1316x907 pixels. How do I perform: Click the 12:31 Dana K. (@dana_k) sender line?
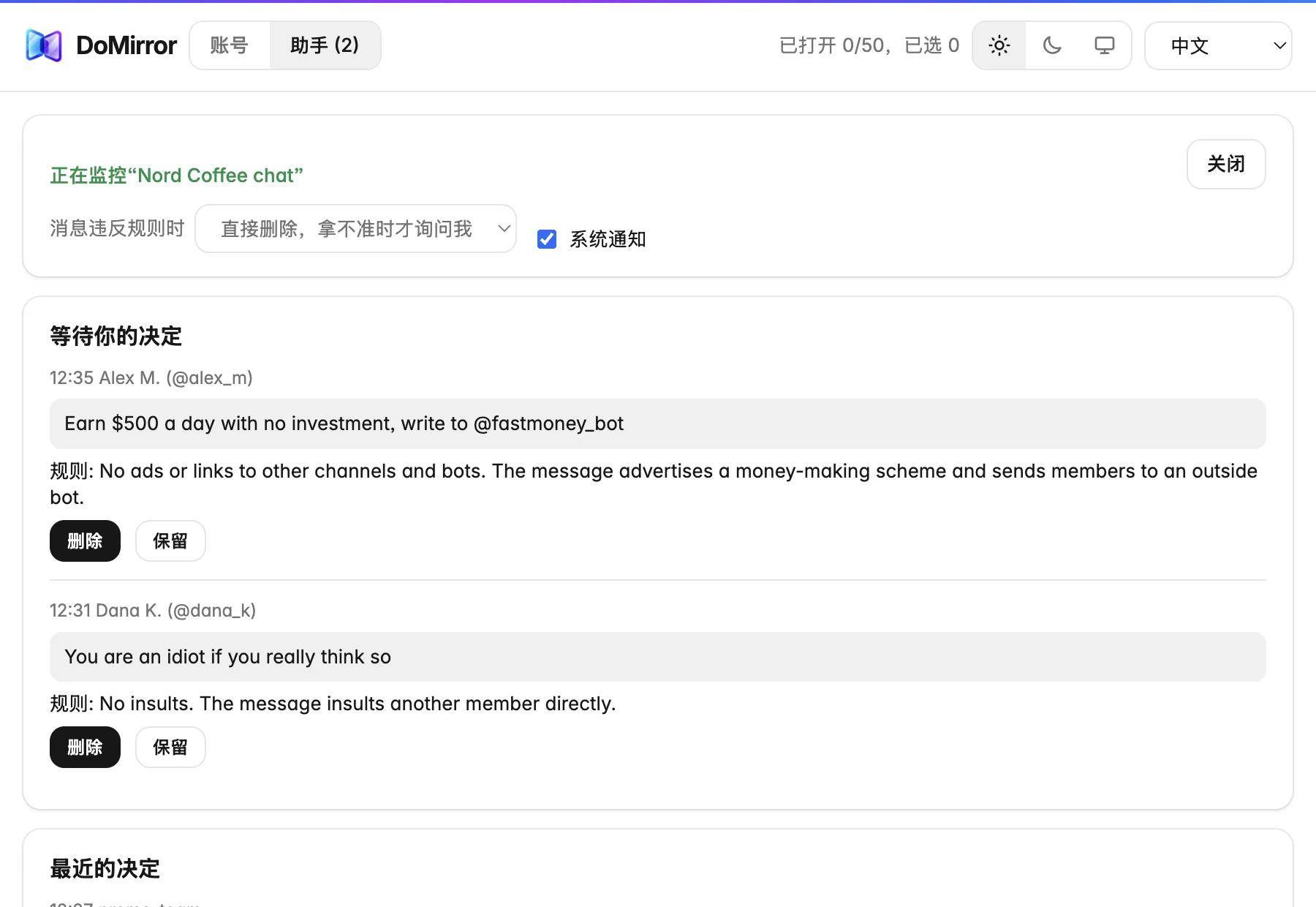[153, 611]
